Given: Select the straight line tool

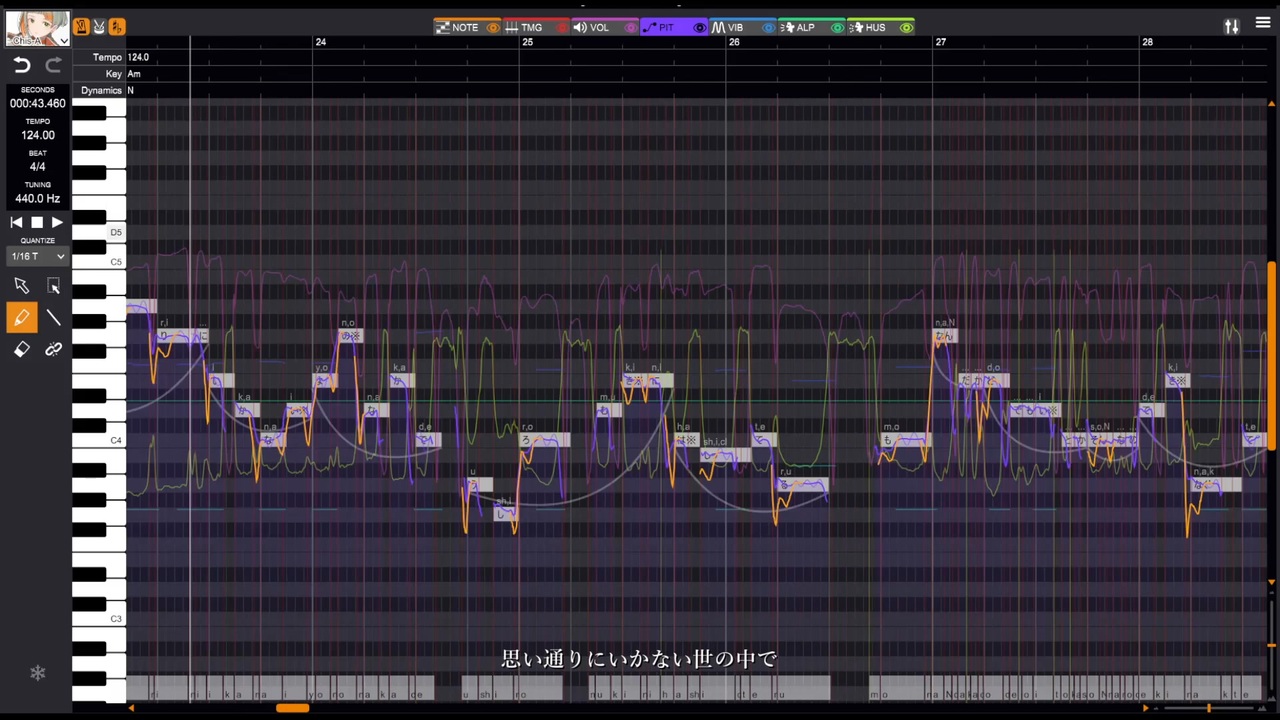Looking at the screenshot, I should click(x=54, y=318).
